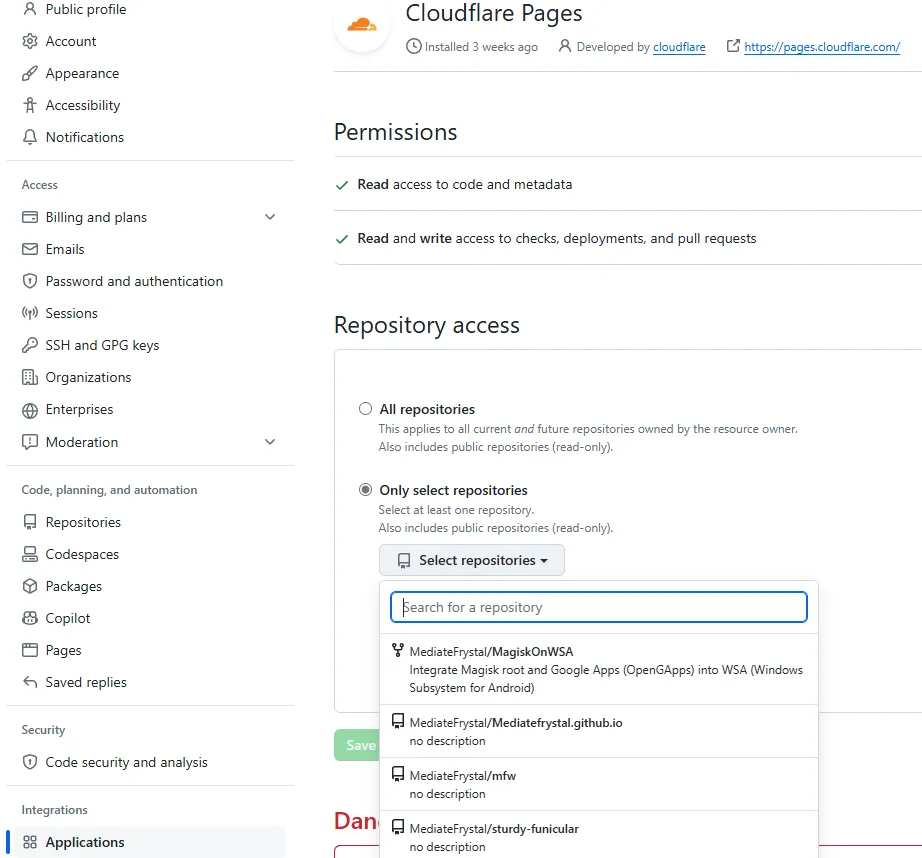The image size is (922, 858).
Task: Click the Search for a repository field
Action: (x=599, y=607)
